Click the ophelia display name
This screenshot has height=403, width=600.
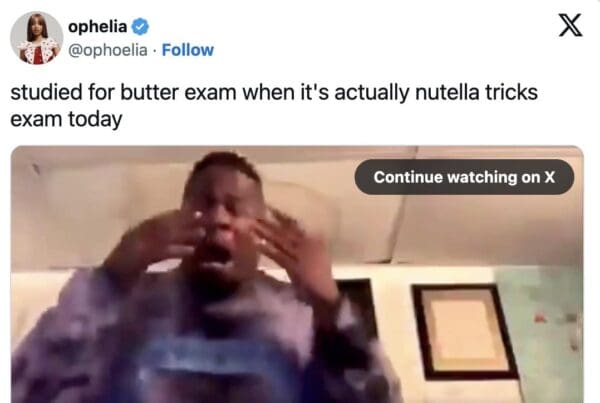click(98, 27)
